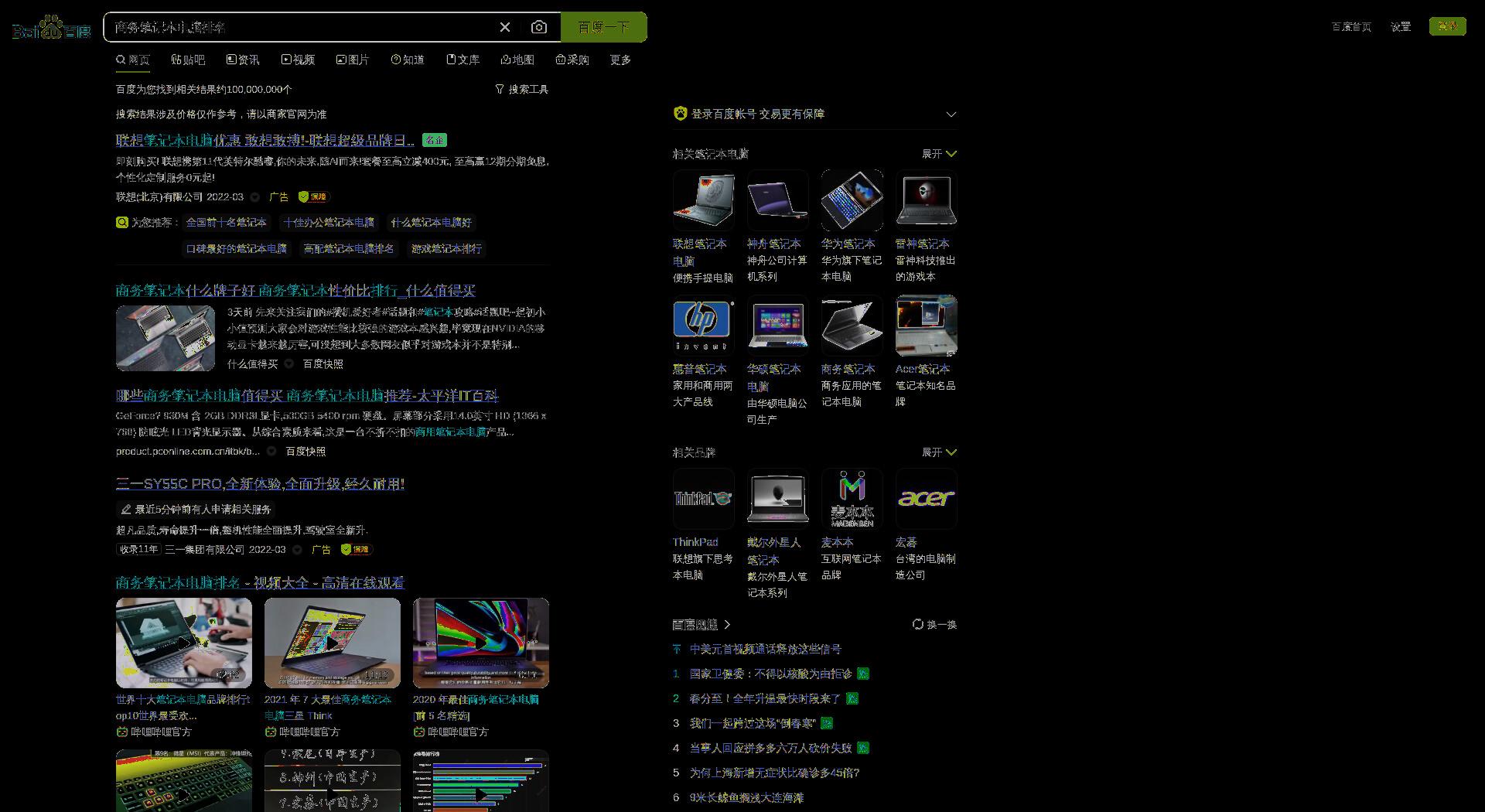Screen dimensions: 1485x812
Task: Open 宏碁 acer brand logo
Action: (x=926, y=499)
